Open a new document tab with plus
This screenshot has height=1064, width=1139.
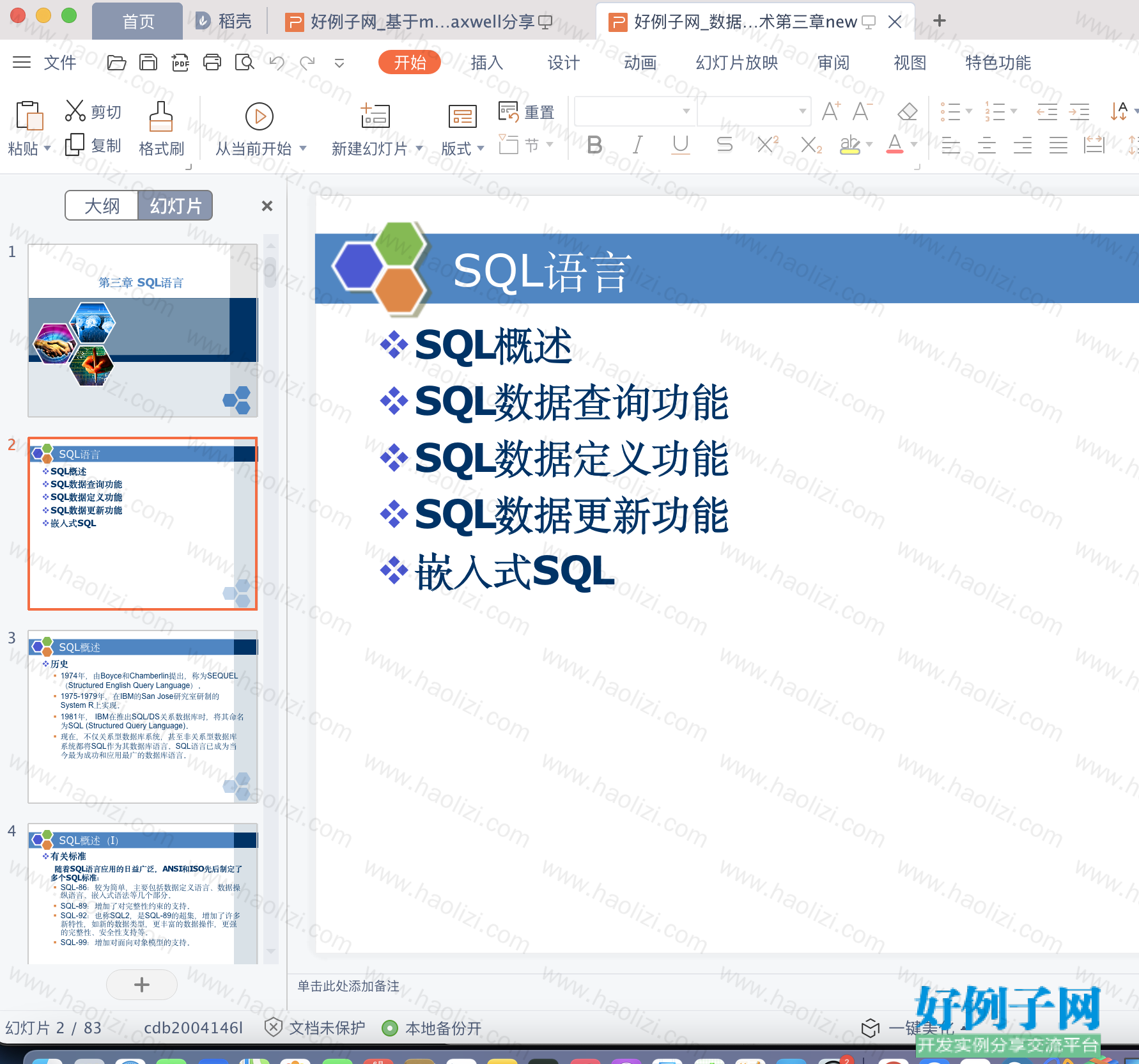click(x=939, y=21)
